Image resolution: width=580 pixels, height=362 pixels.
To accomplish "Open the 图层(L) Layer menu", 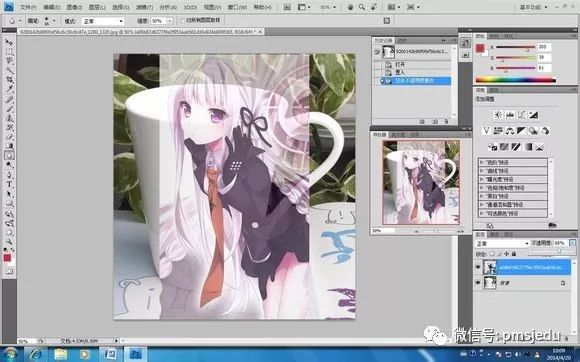I will (97, 7).
